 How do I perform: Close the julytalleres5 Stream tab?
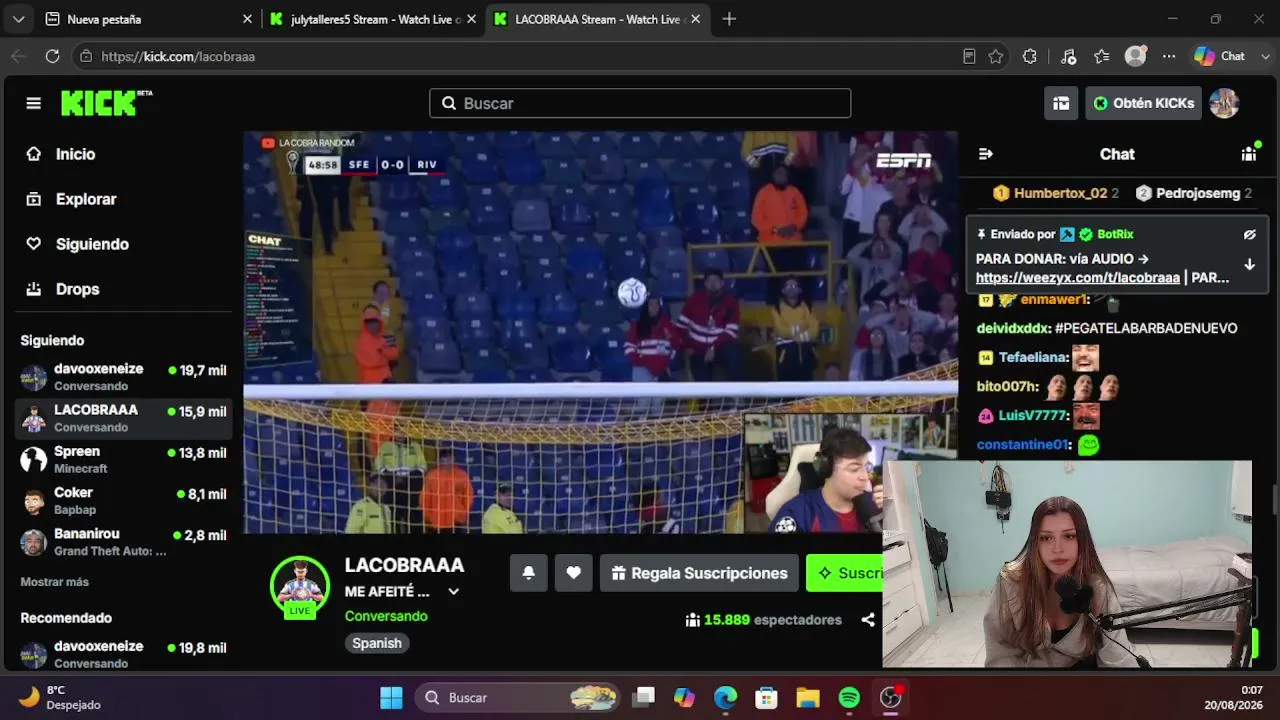click(x=472, y=19)
